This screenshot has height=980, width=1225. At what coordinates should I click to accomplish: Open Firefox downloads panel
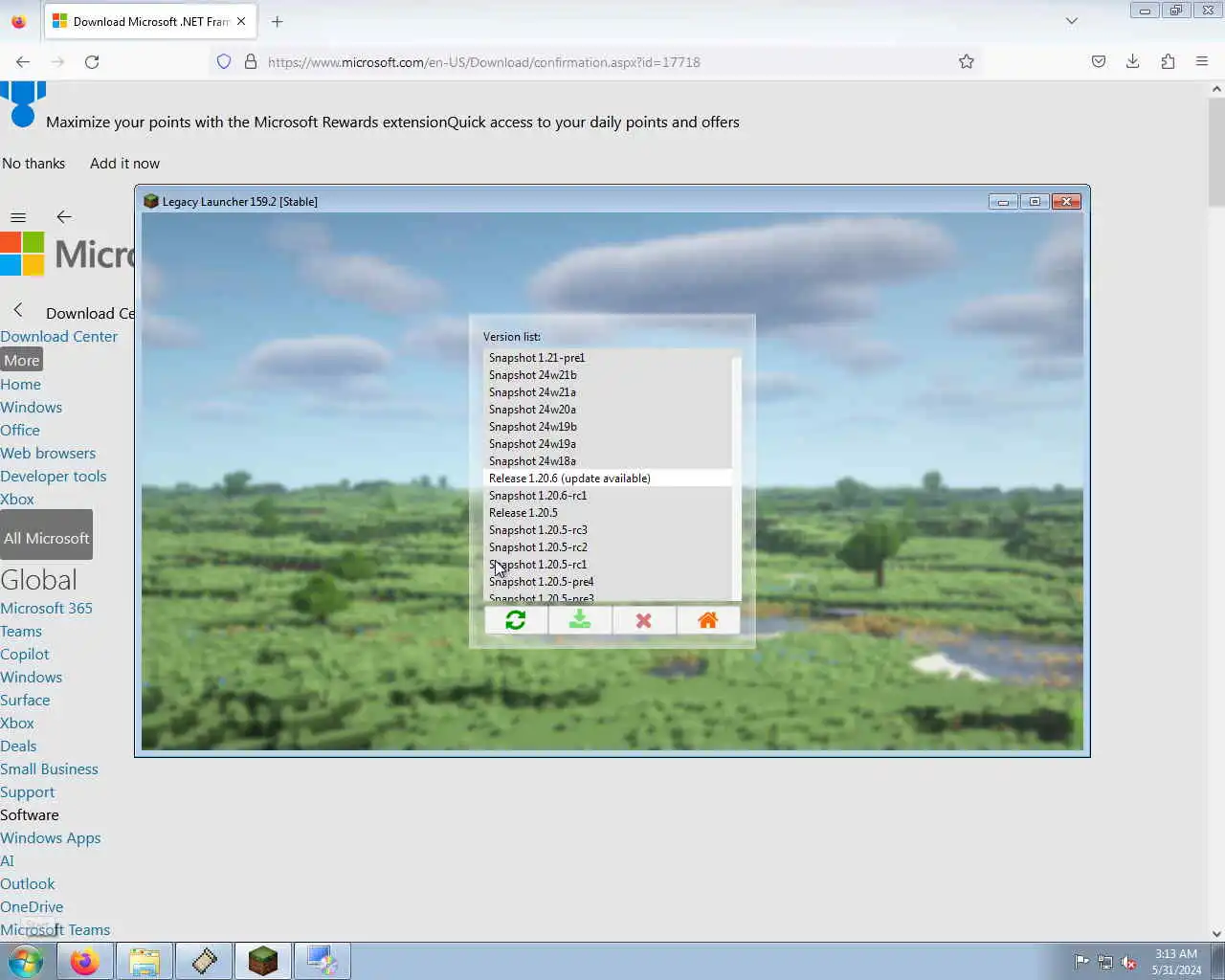[1133, 61]
